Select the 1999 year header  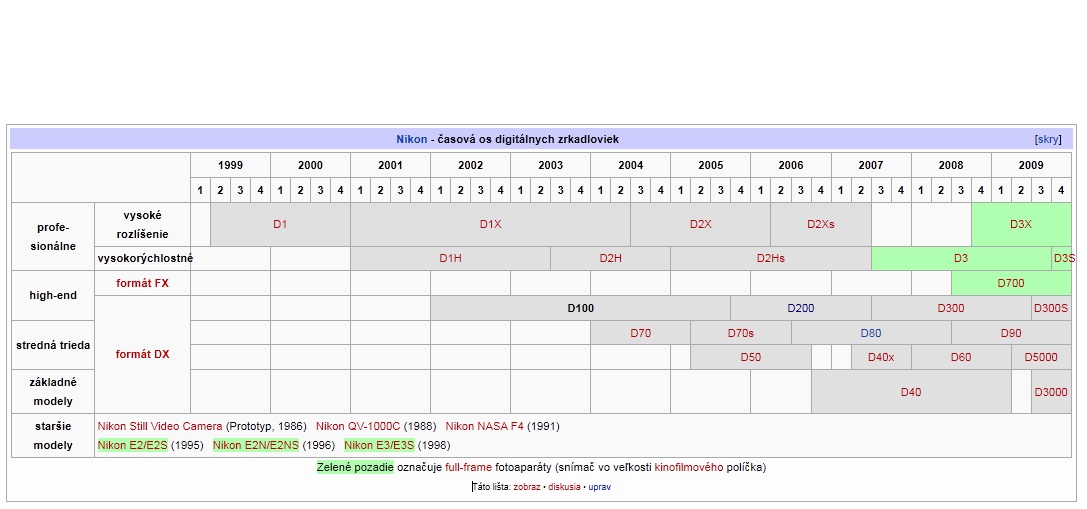pos(230,165)
